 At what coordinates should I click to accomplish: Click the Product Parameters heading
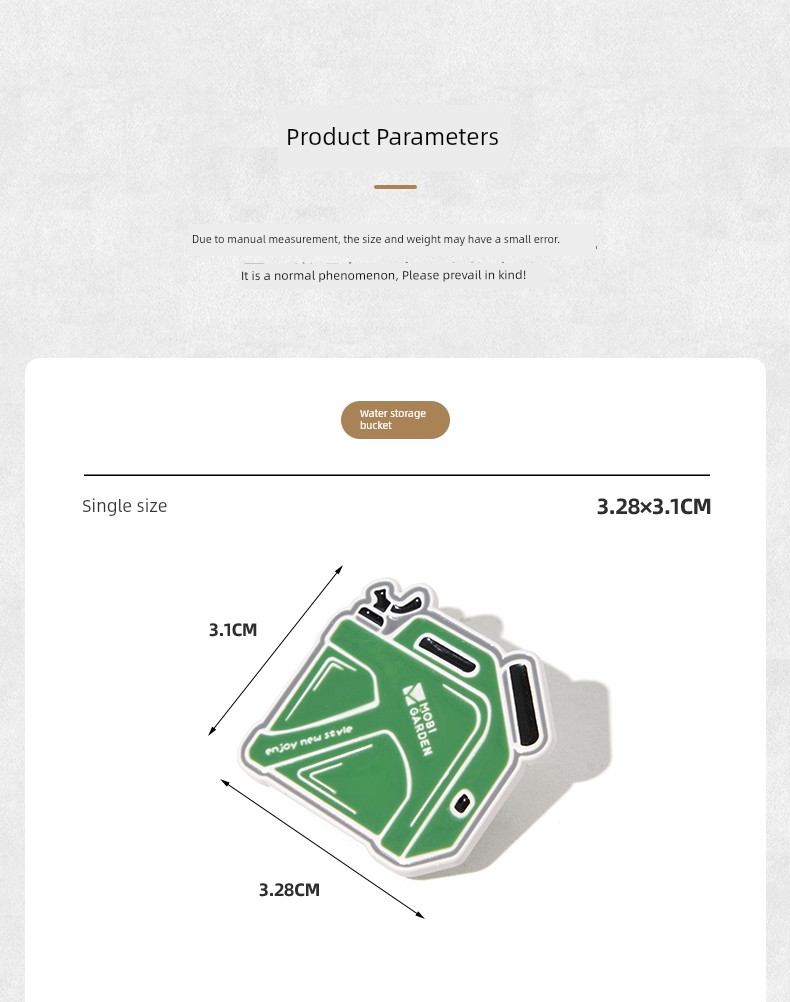[392, 137]
